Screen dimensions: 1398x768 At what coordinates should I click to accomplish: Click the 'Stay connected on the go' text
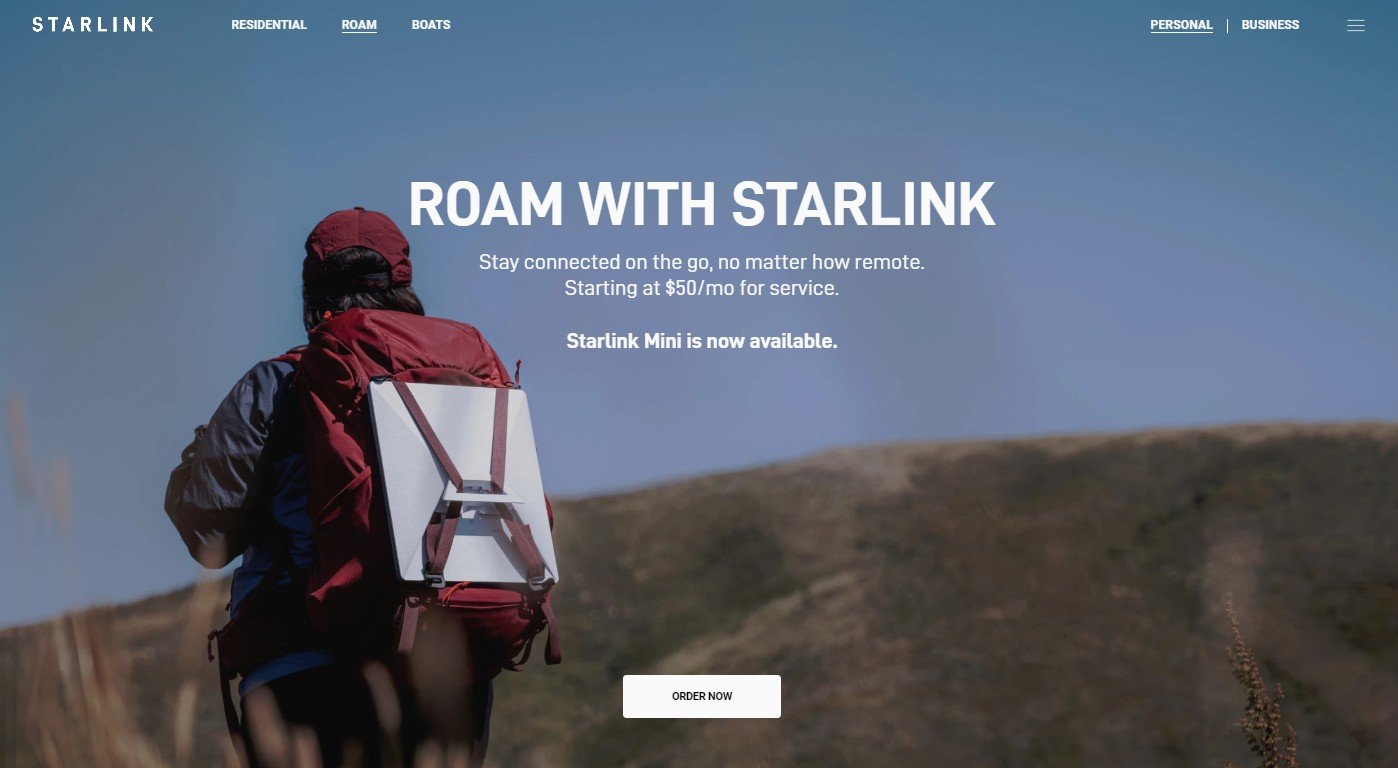(701, 263)
